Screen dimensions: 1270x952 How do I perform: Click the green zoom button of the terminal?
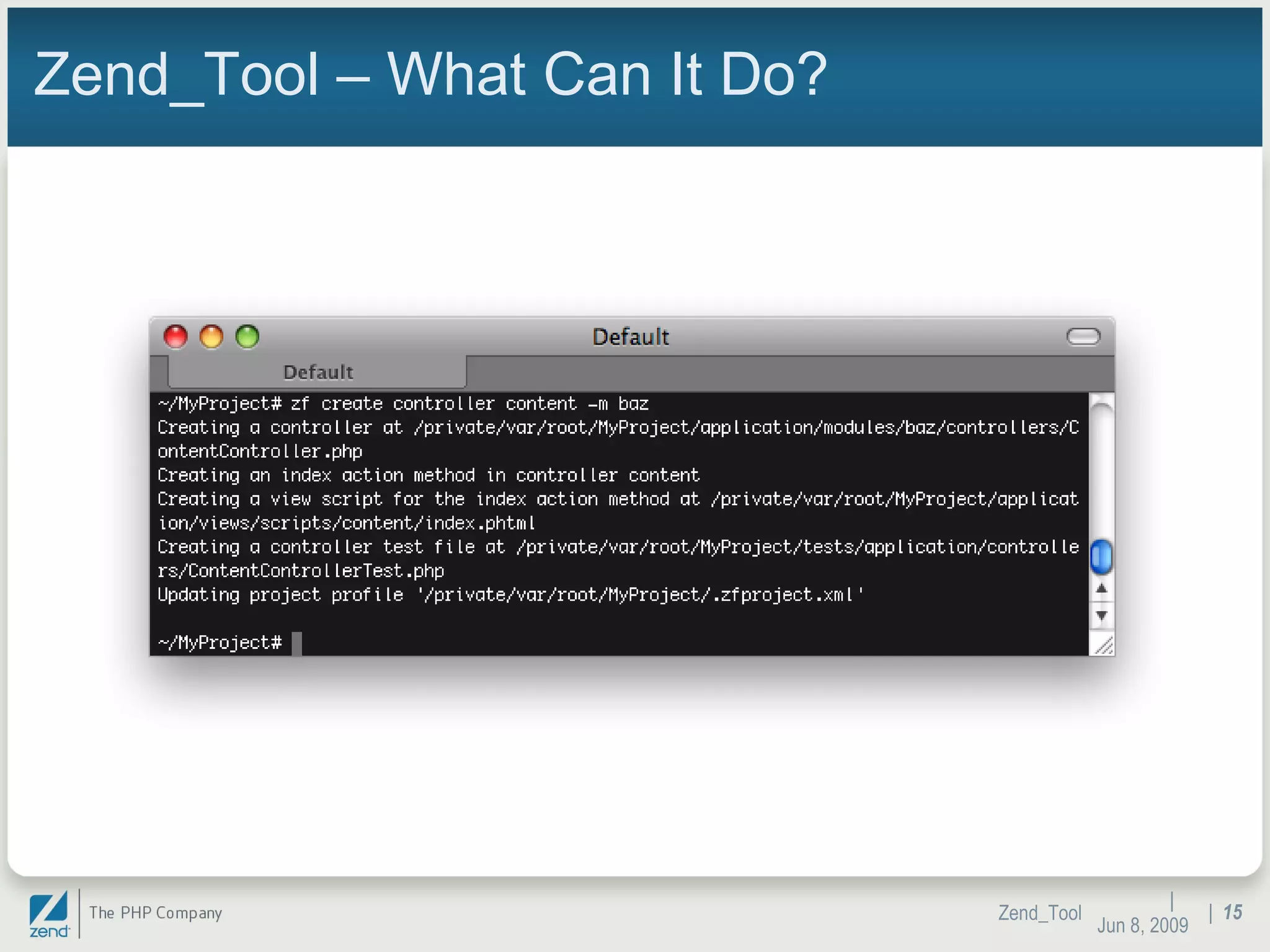247,337
